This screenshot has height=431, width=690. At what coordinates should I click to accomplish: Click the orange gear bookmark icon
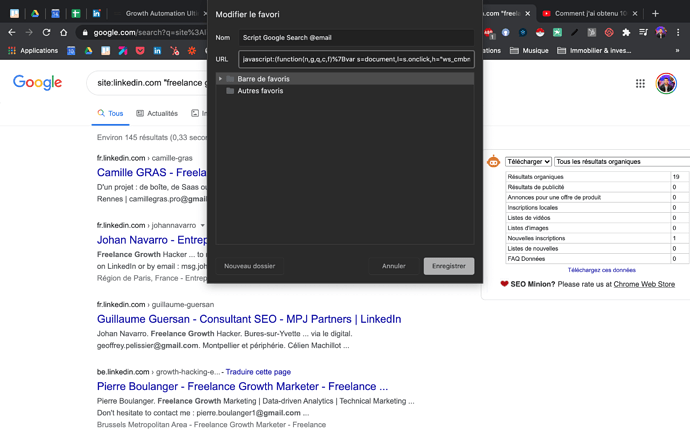192,51
